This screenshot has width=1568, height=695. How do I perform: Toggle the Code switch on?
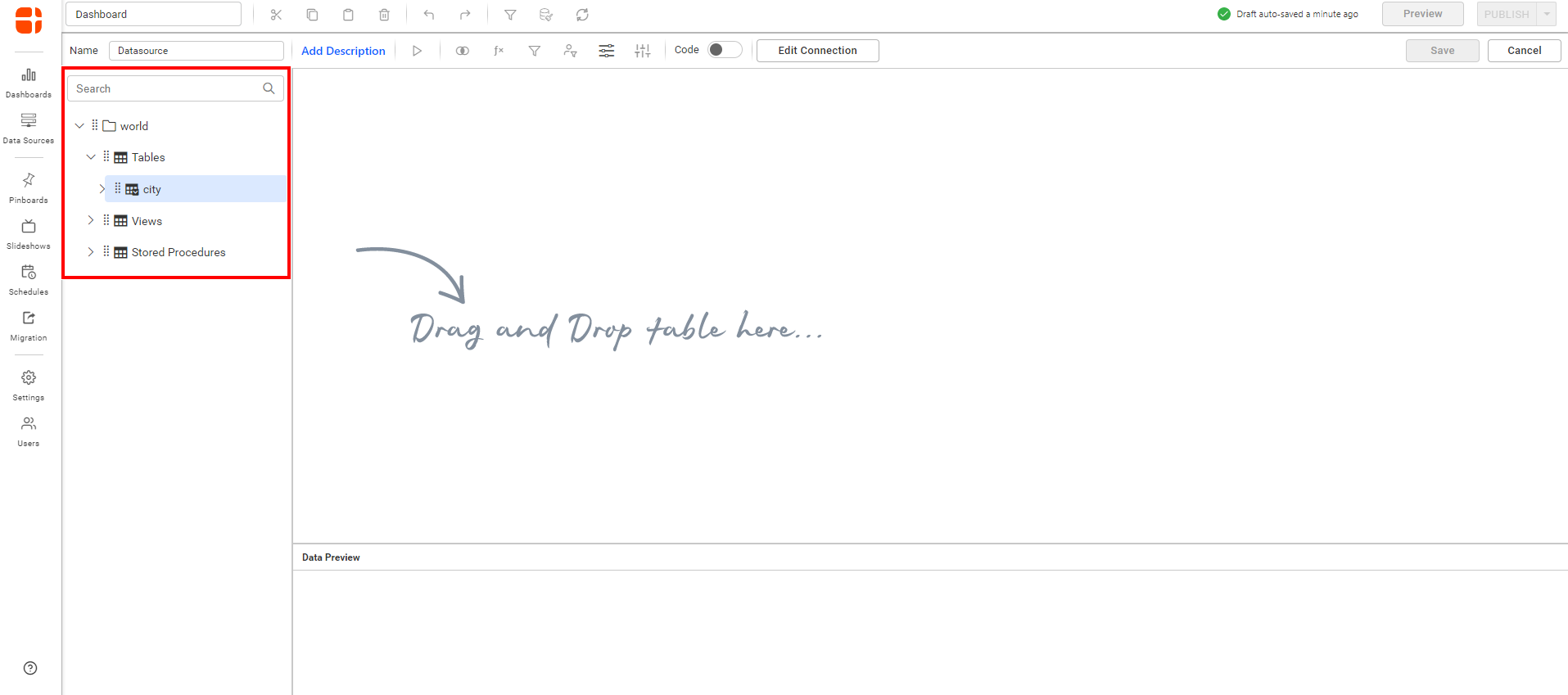724,50
